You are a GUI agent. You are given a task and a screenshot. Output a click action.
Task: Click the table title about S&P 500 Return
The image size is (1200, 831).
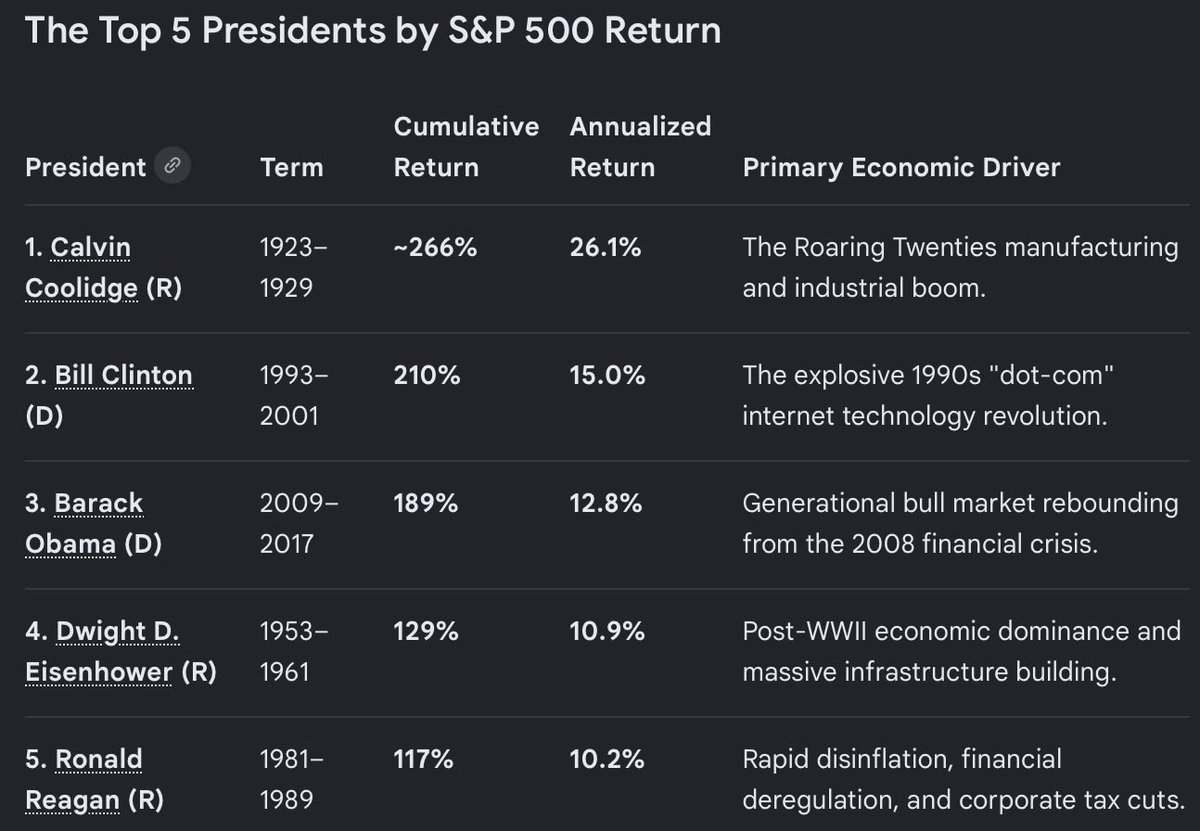[372, 30]
